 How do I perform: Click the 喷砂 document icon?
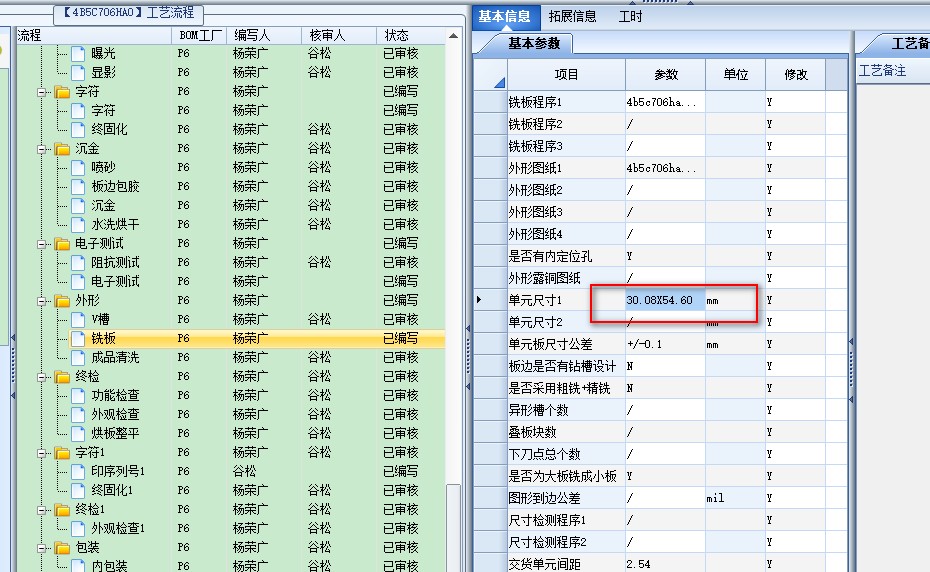pos(78,167)
